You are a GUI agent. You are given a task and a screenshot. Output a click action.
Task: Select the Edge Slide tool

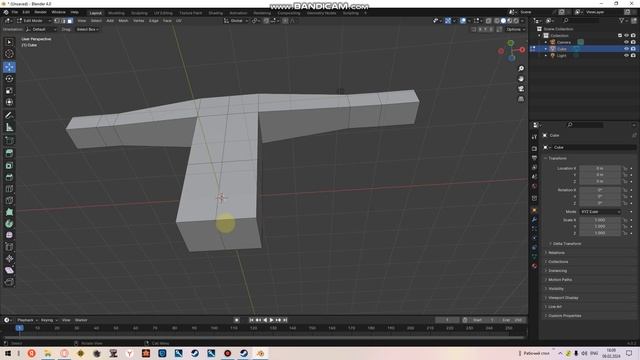pyautogui.click(x=9, y=247)
